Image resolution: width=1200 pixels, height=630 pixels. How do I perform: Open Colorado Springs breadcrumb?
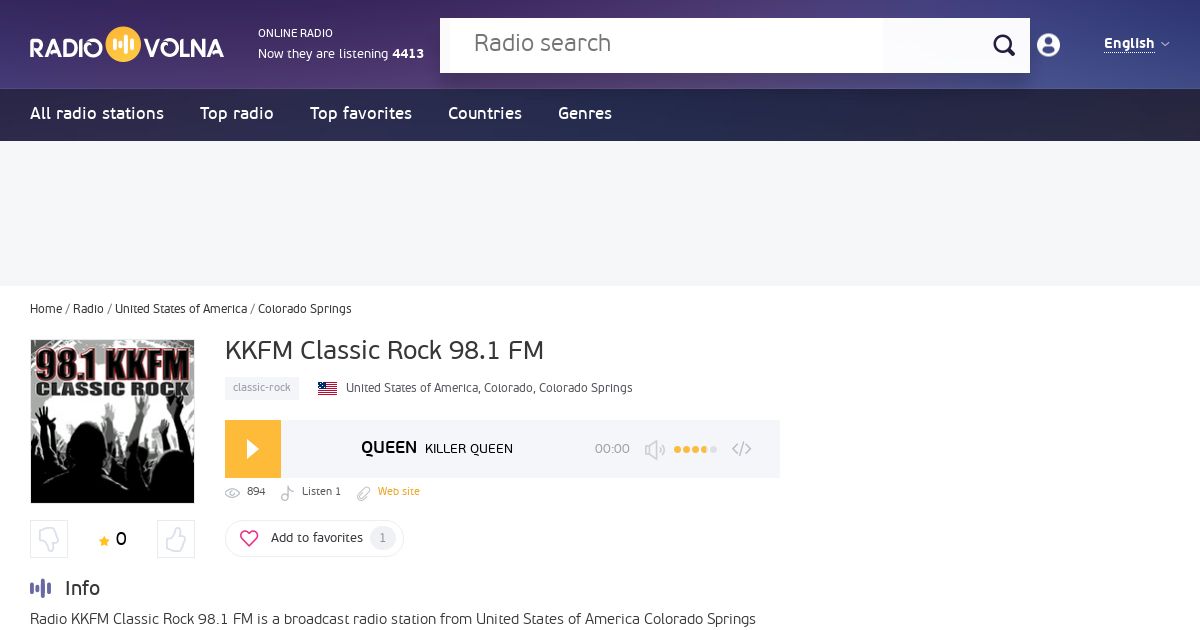click(305, 309)
